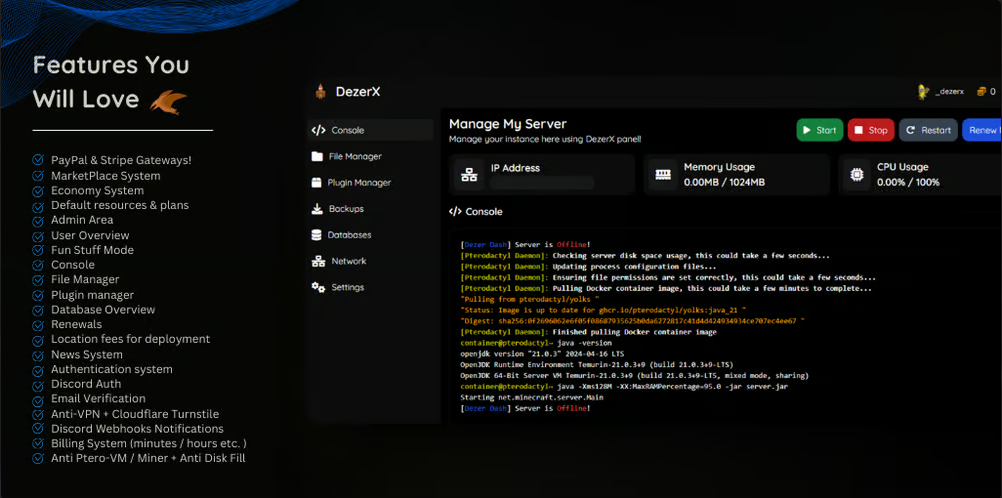Click 'Finished pulling Docker container image' line

589,332
